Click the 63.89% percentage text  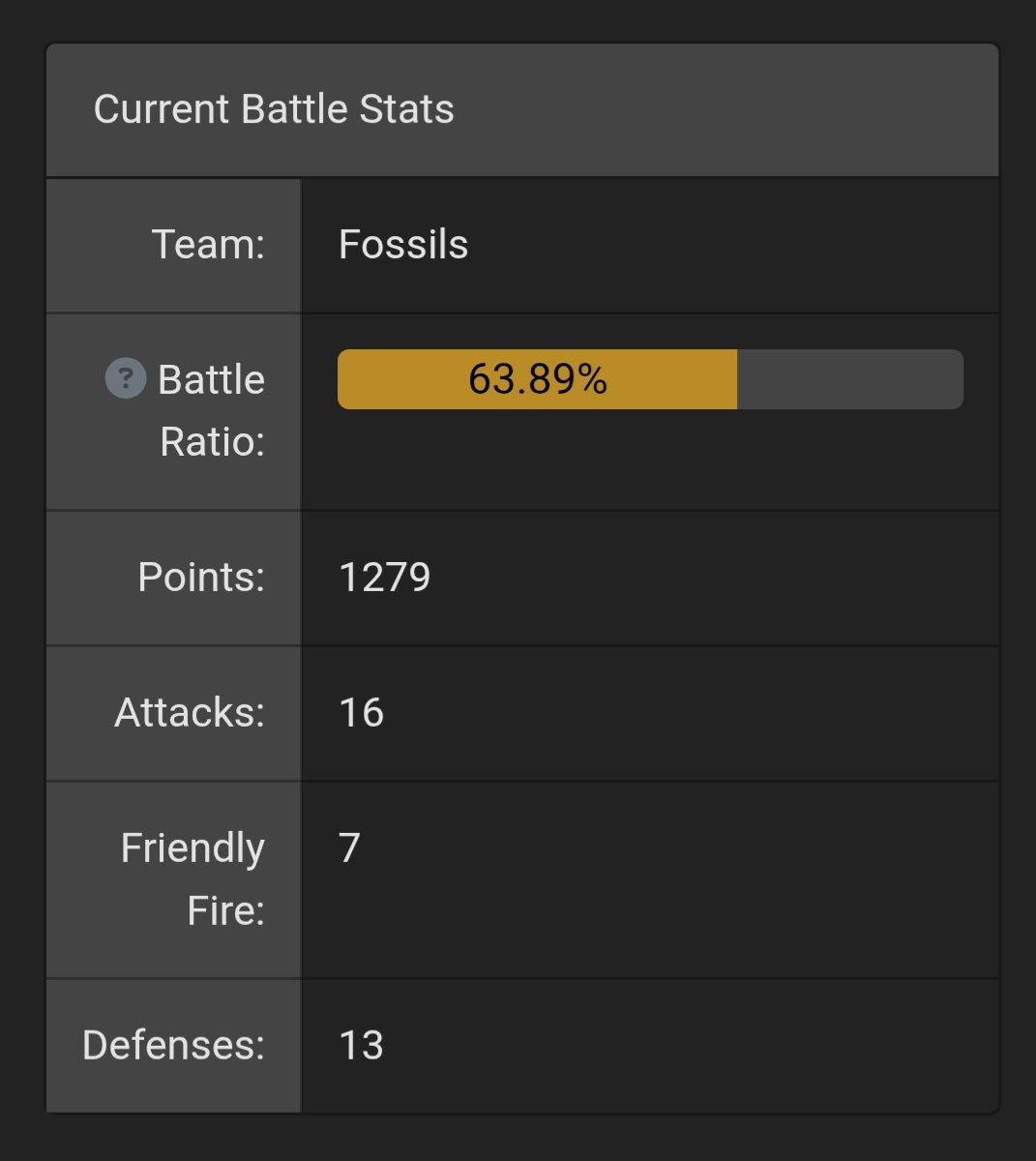tap(538, 379)
